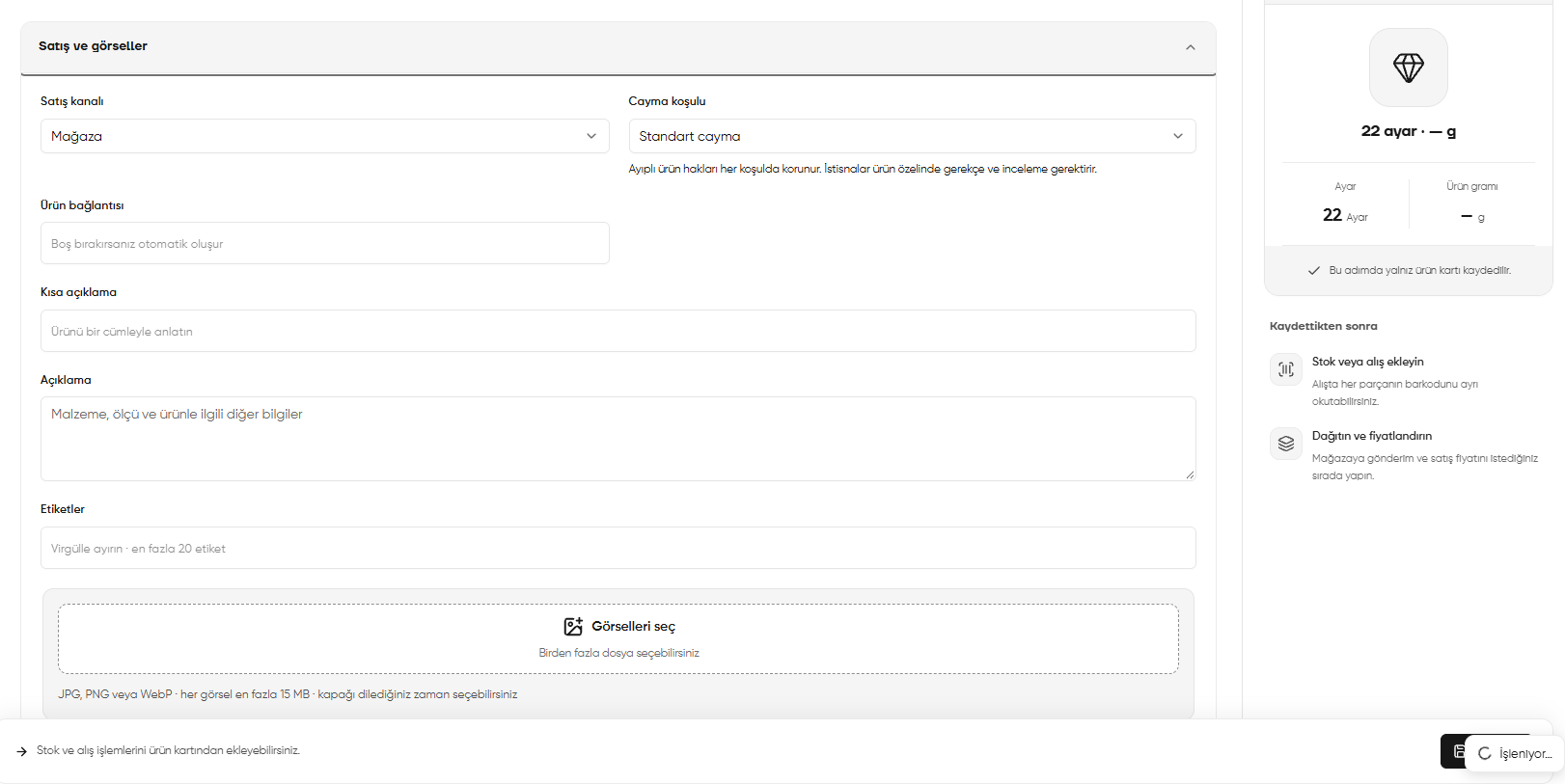Image resolution: width=1565 pixels, height=784 pixels.
Task: Collapse the Satış ve görseller section
Action: click(x=1190, y=47)
